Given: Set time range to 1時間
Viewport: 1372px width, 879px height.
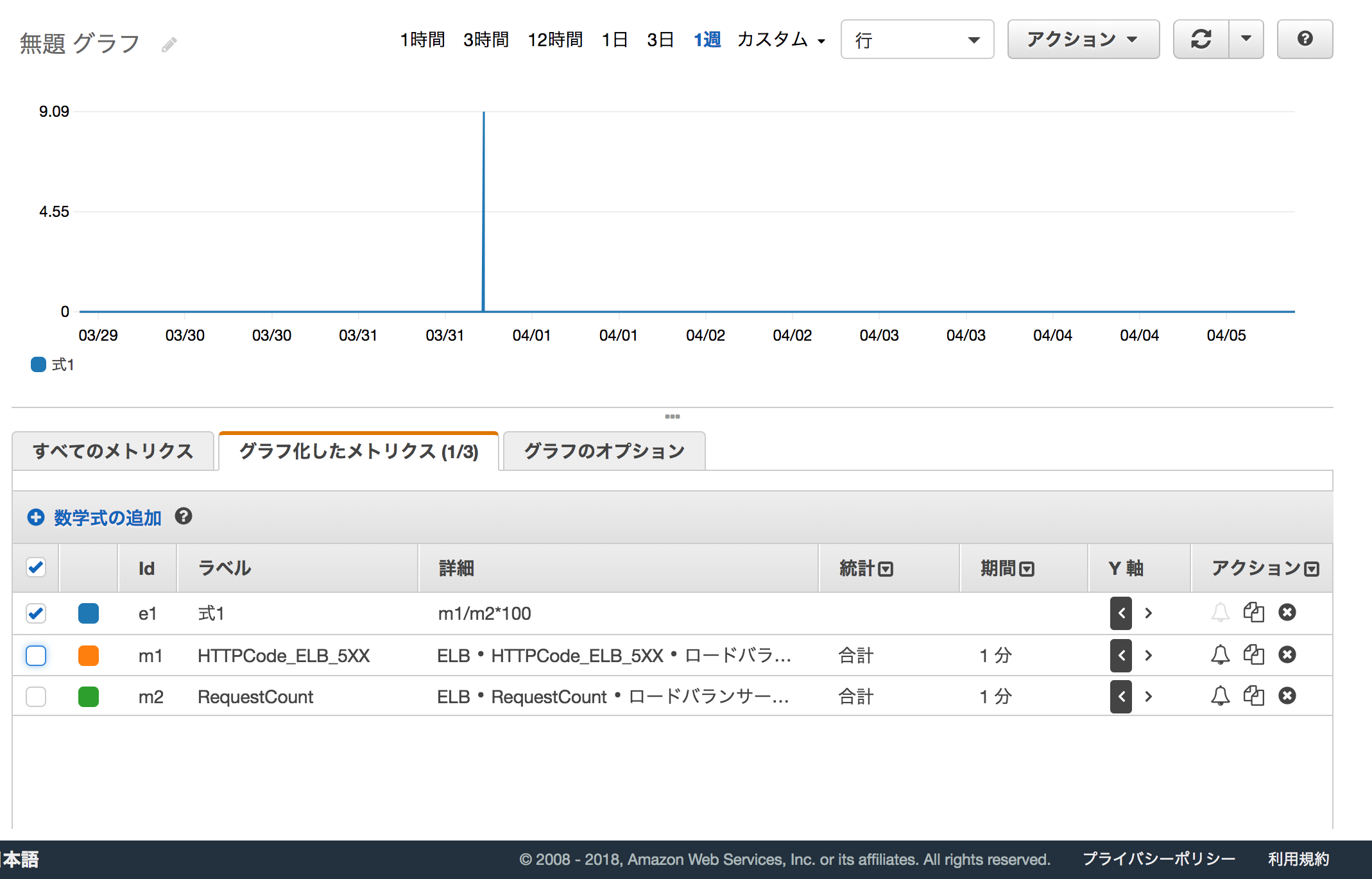Looking at the screenshot, I should click(422, 40).
